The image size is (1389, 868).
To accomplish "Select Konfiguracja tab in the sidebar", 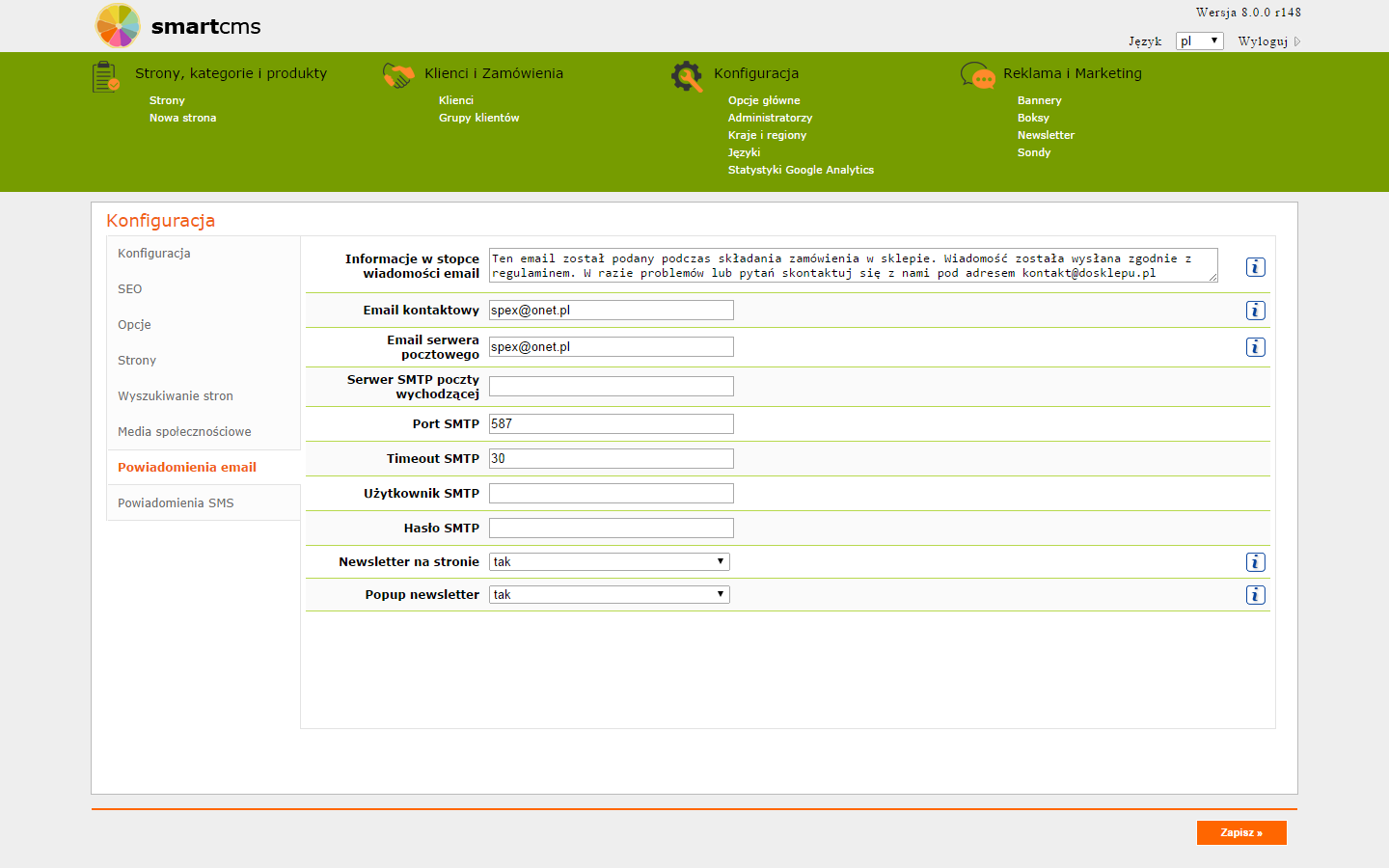I will click(x=204, y=254).
